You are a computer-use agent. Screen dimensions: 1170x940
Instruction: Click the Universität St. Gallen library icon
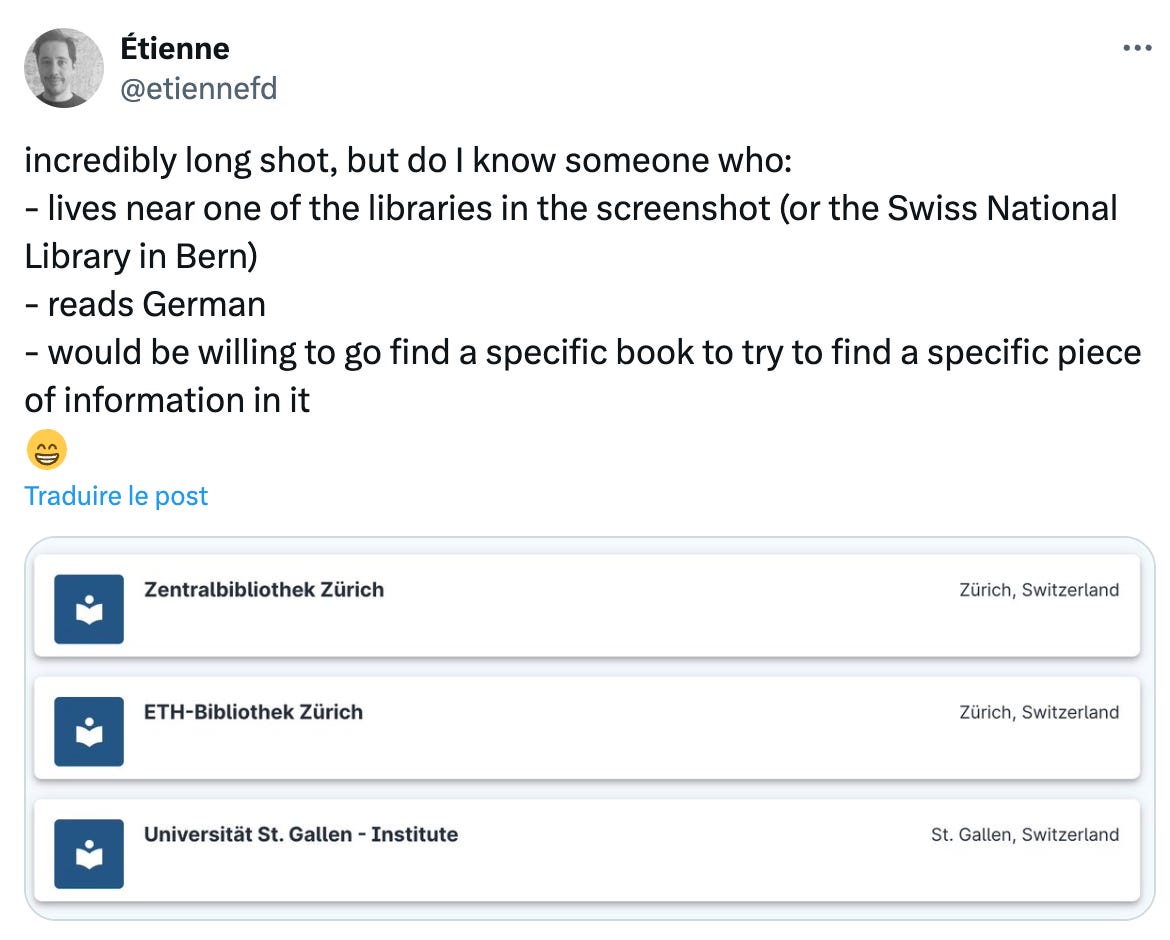point(89,854)
